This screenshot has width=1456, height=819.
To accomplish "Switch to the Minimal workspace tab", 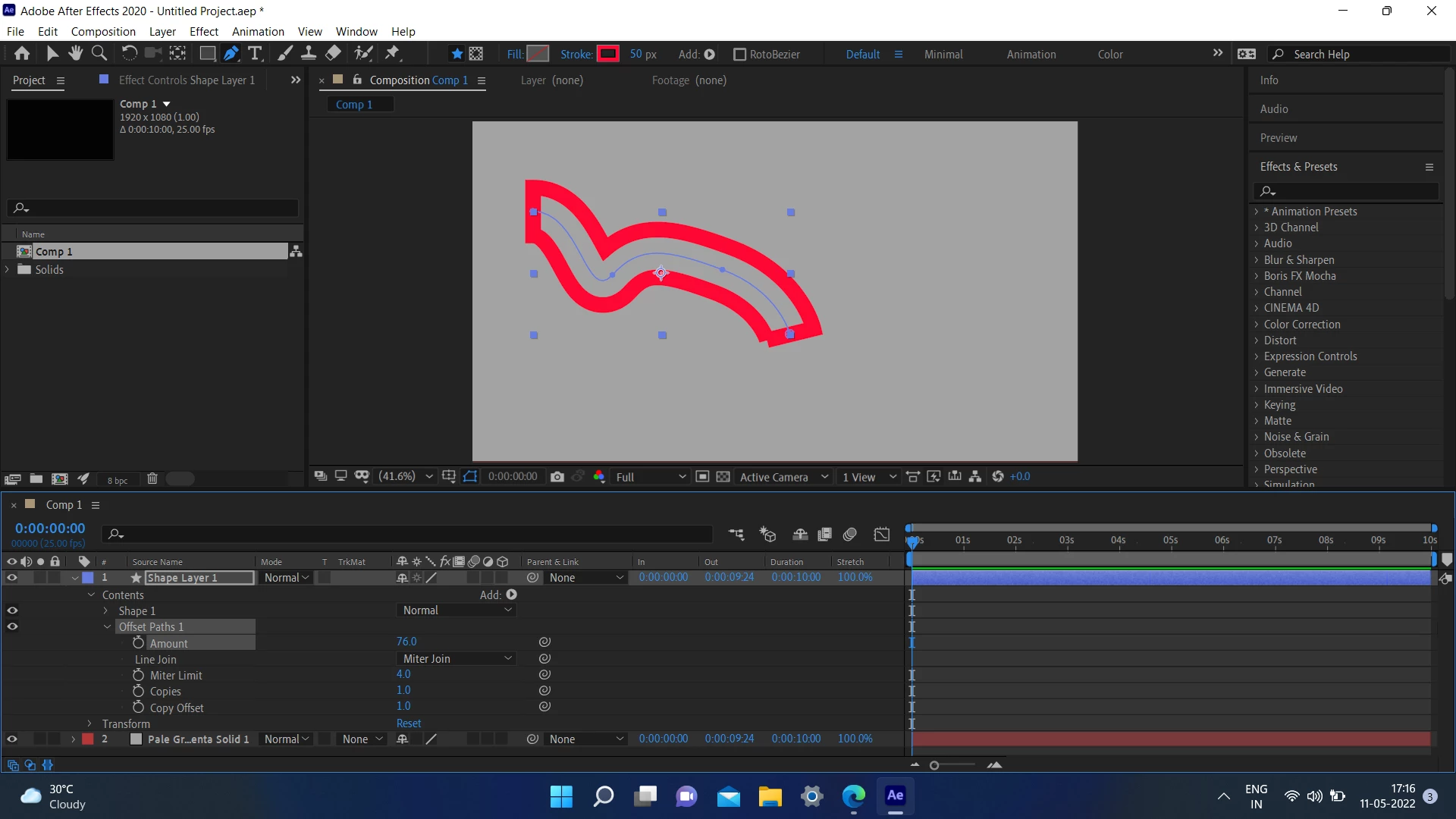I will click(x=943, y=55).
